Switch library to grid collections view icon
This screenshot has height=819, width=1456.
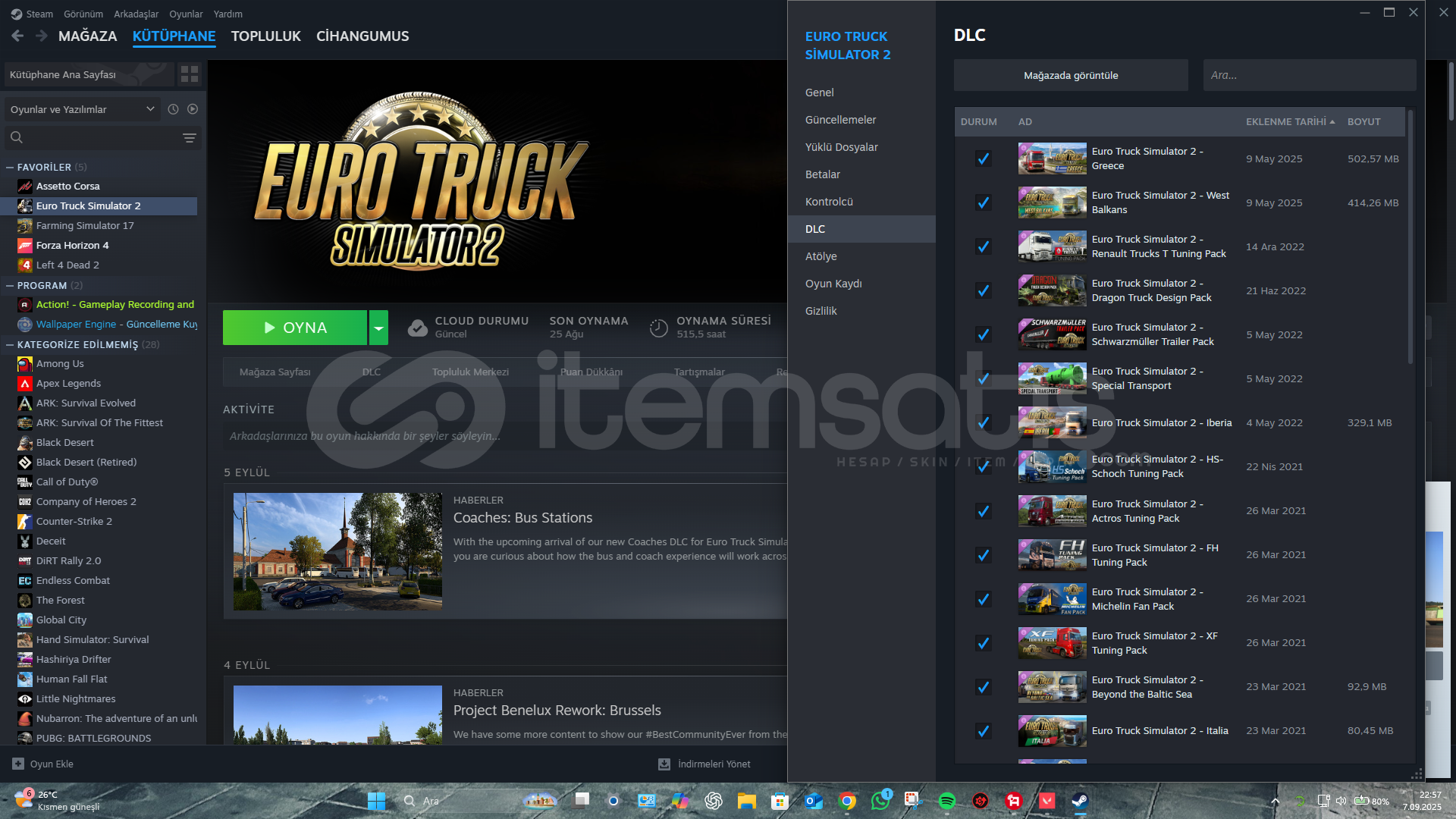click(190, 74)
